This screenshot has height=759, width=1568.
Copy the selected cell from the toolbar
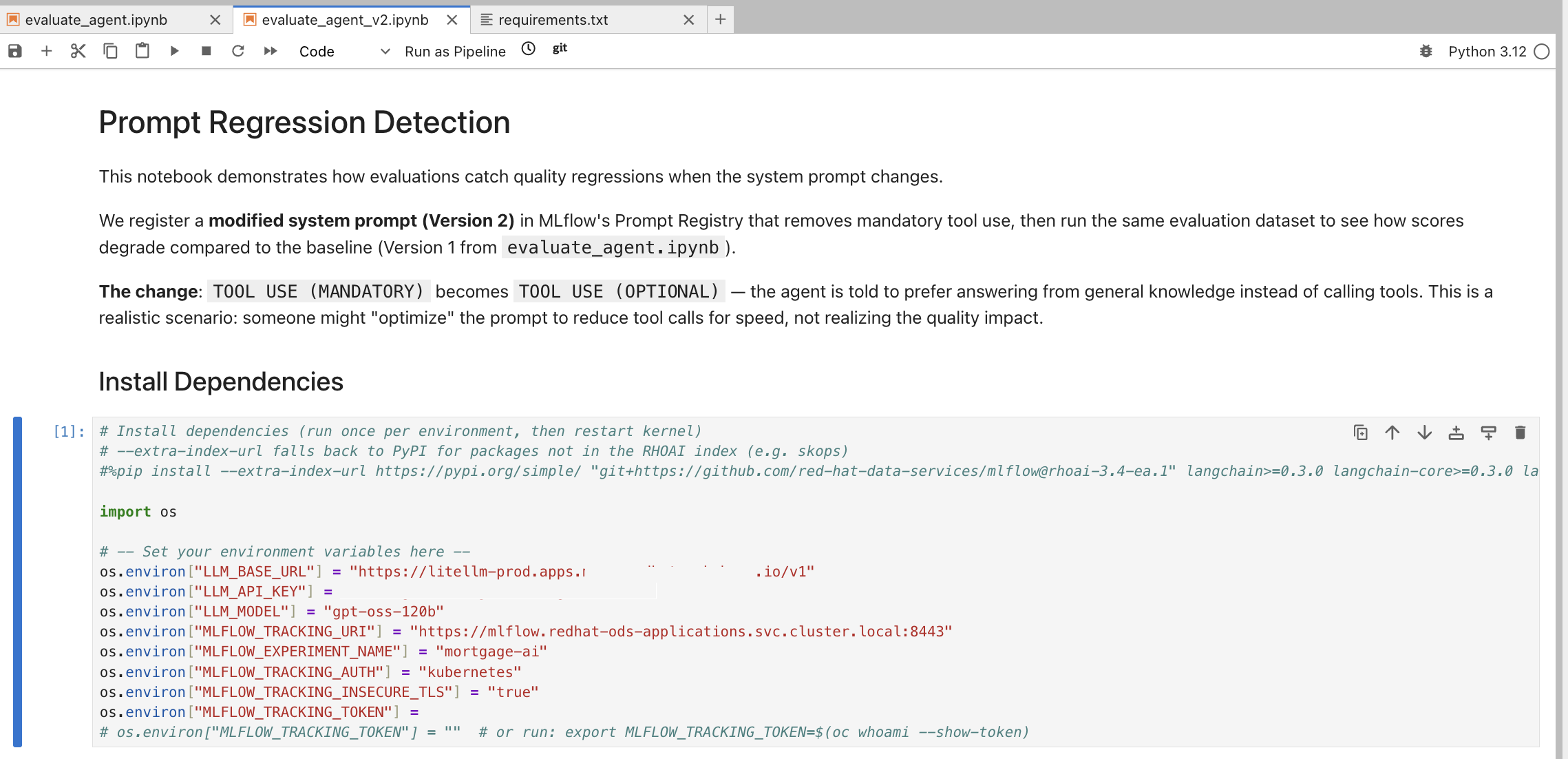click(110, 51)
